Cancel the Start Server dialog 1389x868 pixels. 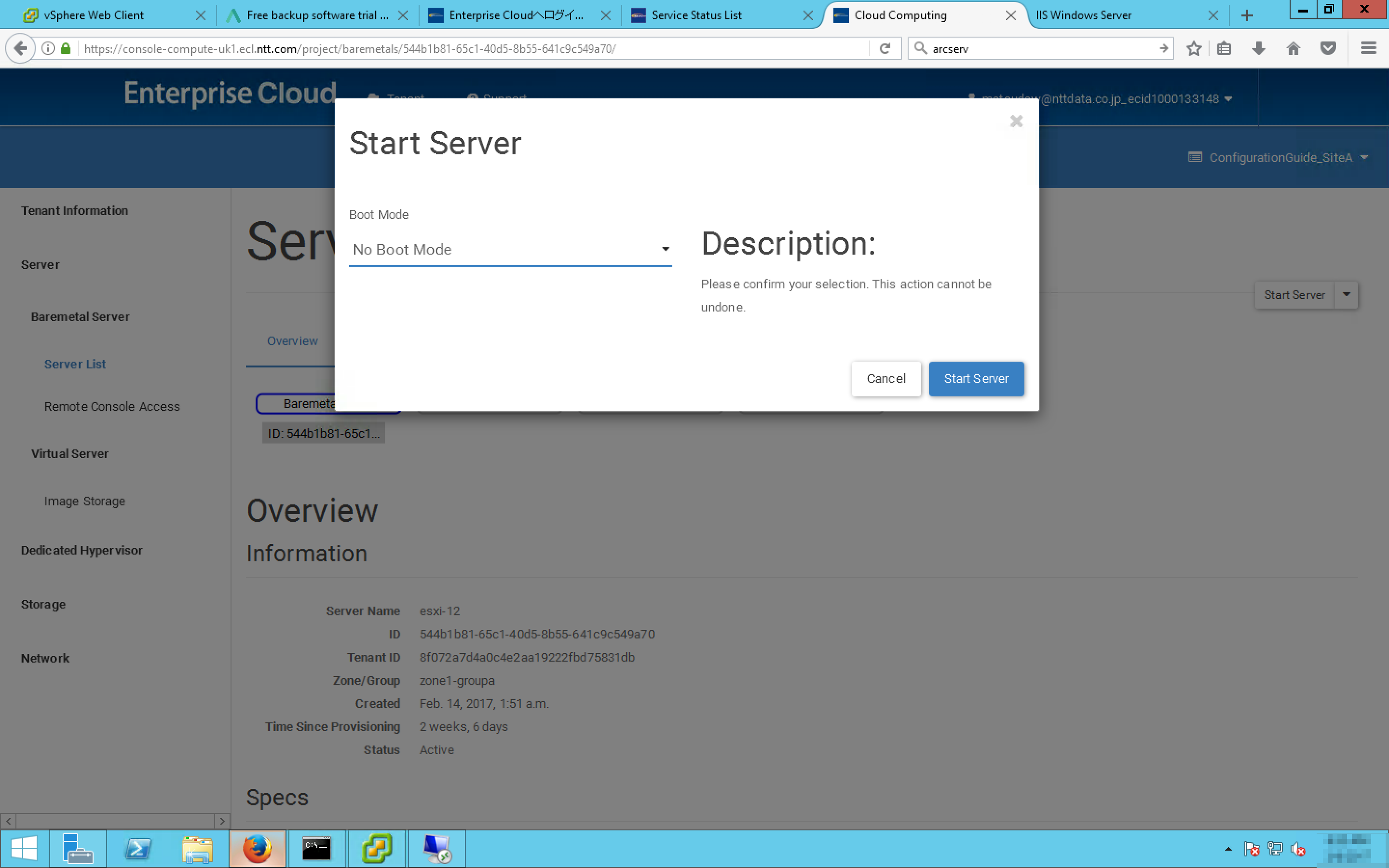point(885,379)
